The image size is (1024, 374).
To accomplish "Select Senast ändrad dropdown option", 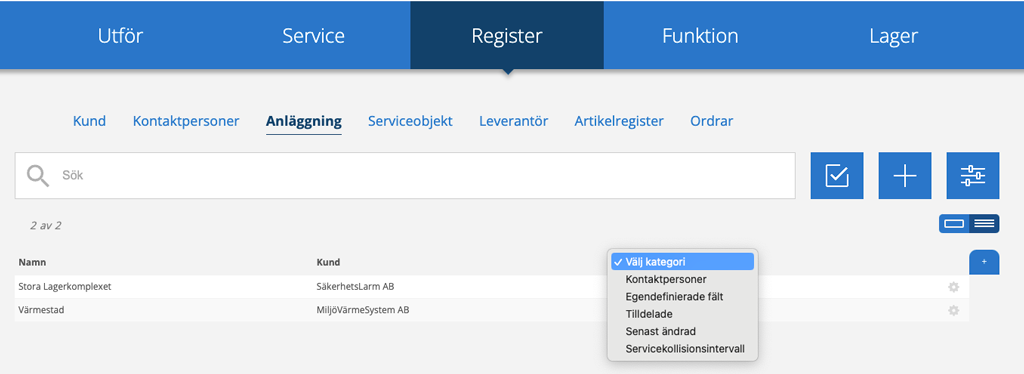I will pos(660,332).
